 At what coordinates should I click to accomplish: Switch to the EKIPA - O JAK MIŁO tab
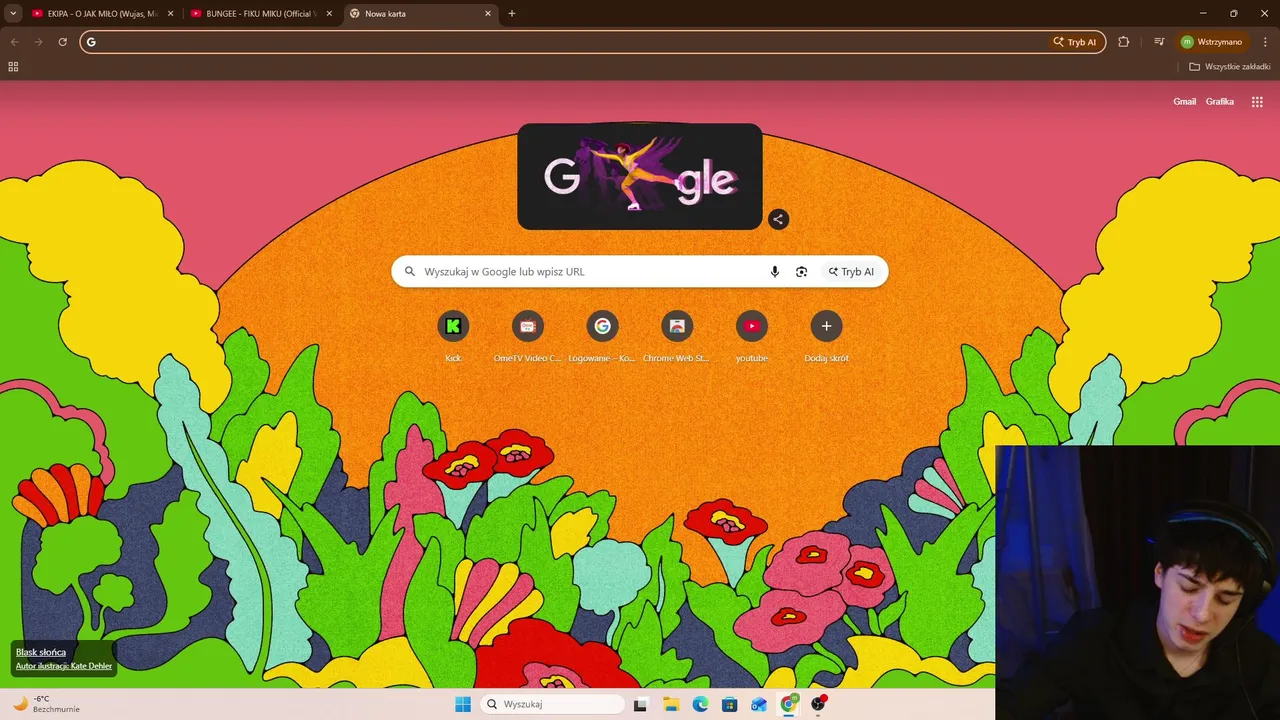(103, 14)
